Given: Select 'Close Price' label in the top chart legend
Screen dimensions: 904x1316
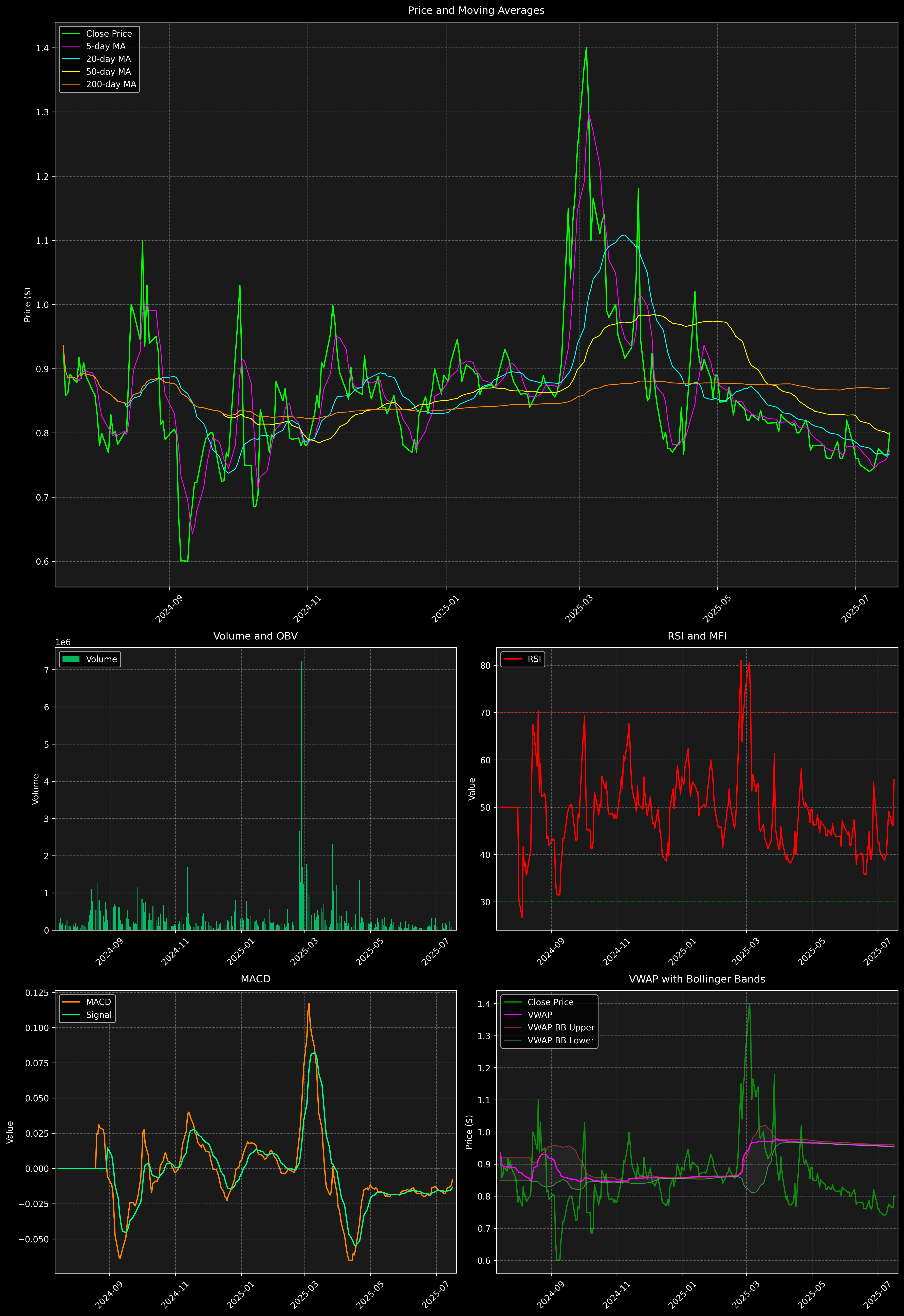Looking at the screenshot, I should (109, 34).
